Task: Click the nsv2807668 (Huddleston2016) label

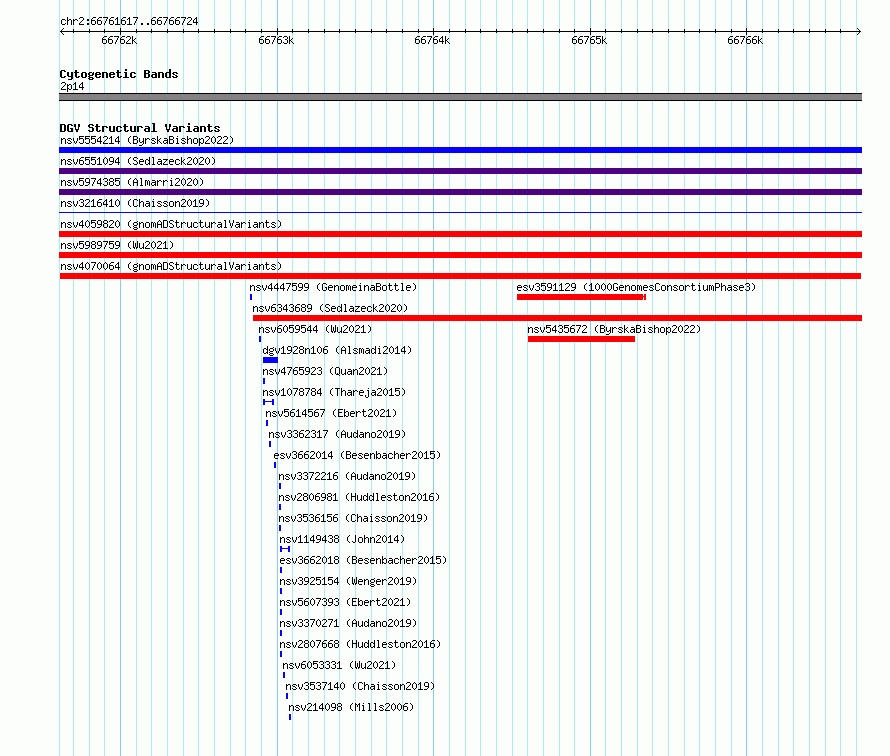Action: (x=360, y=644)
